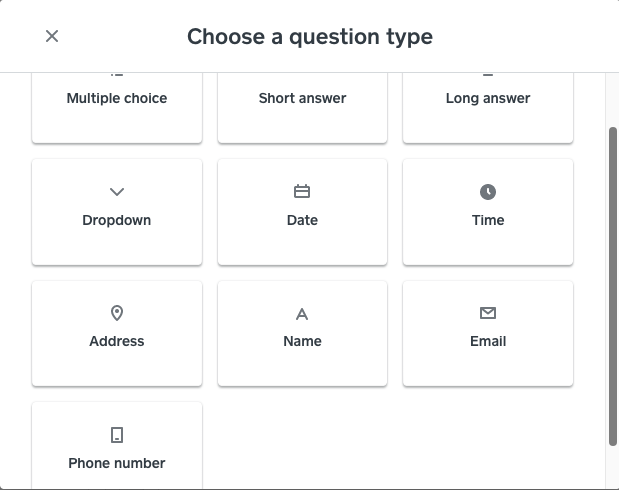This screenshot has height=490, width=619.
Task: Close the question type dialog
Action: click(x=52, y=36)
